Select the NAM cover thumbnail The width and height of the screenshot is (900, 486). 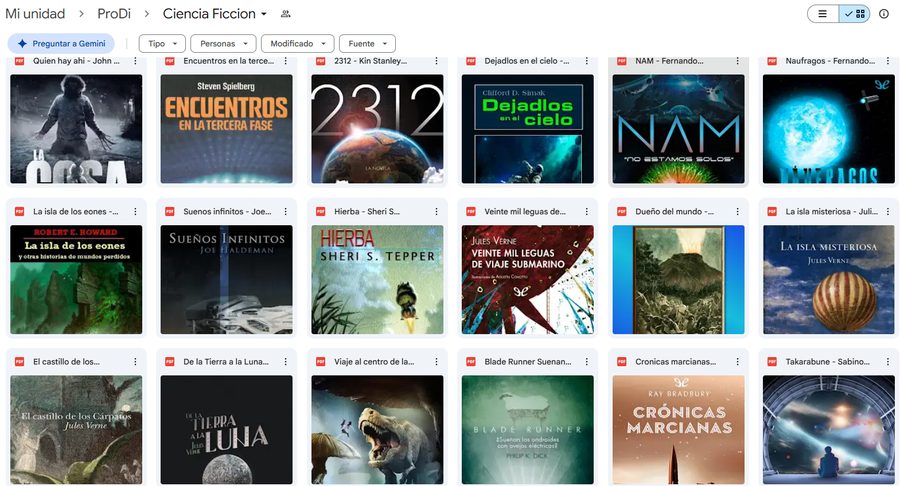(678, 129)
